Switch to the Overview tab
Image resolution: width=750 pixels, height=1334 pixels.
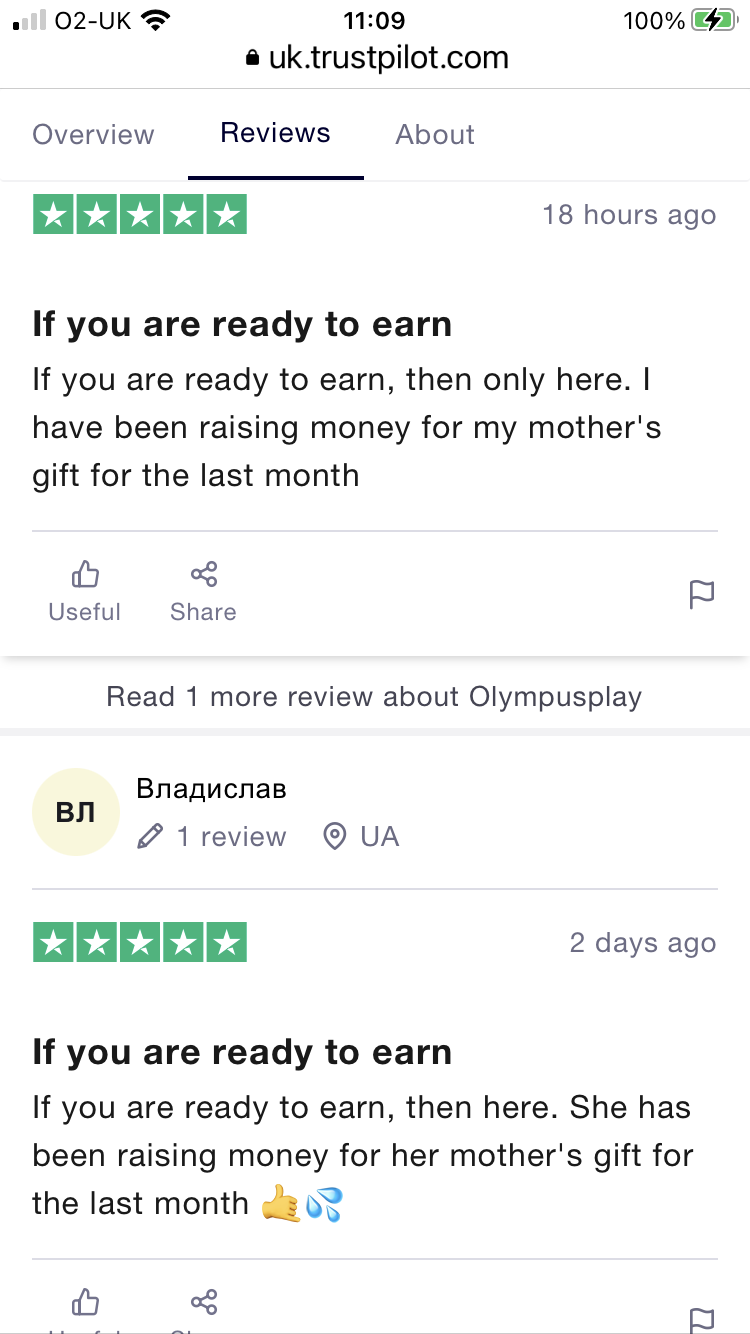click(x=93, y=135)
